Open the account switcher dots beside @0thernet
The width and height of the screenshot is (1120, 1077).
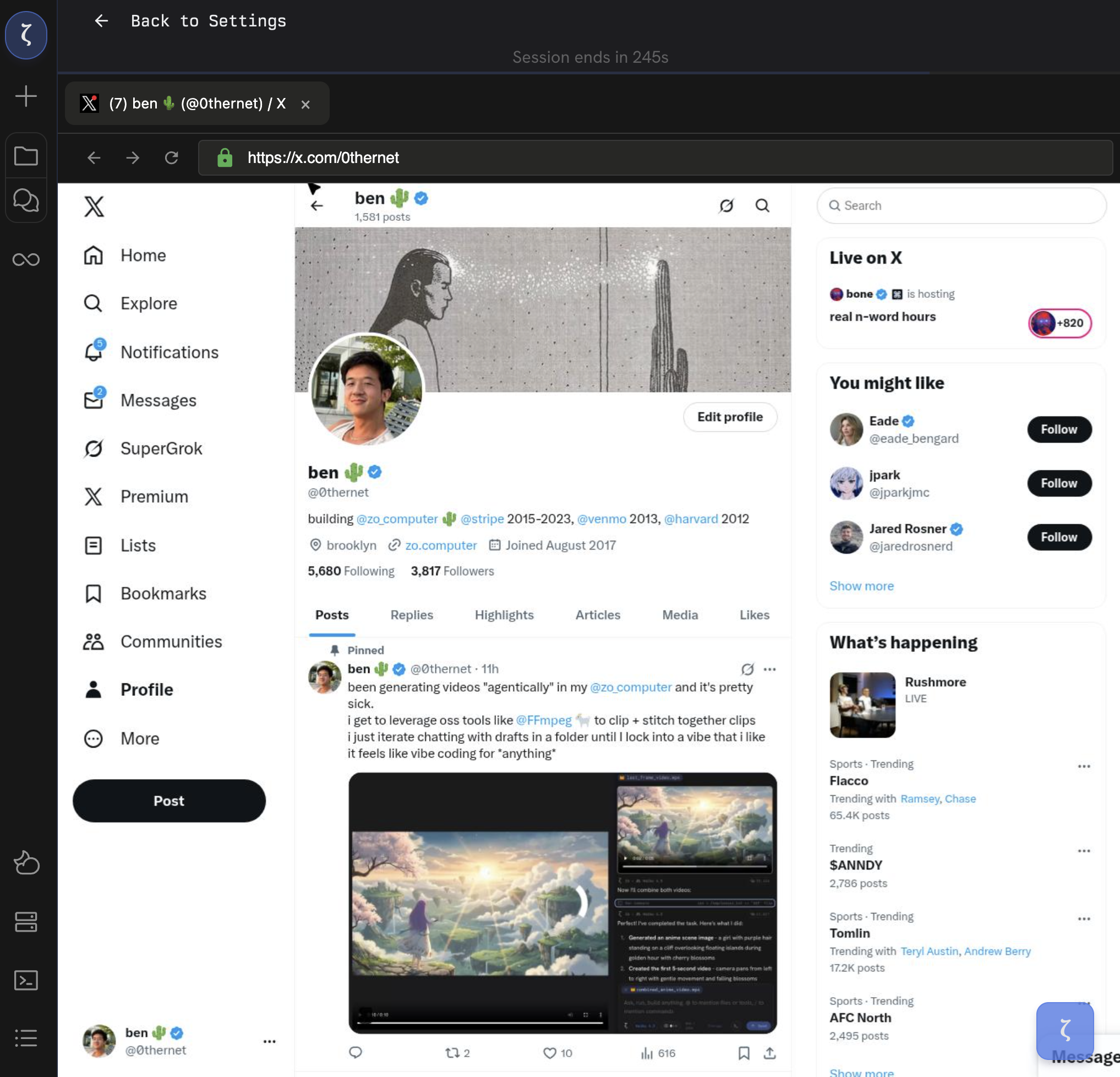click(x=269, y=1041)
